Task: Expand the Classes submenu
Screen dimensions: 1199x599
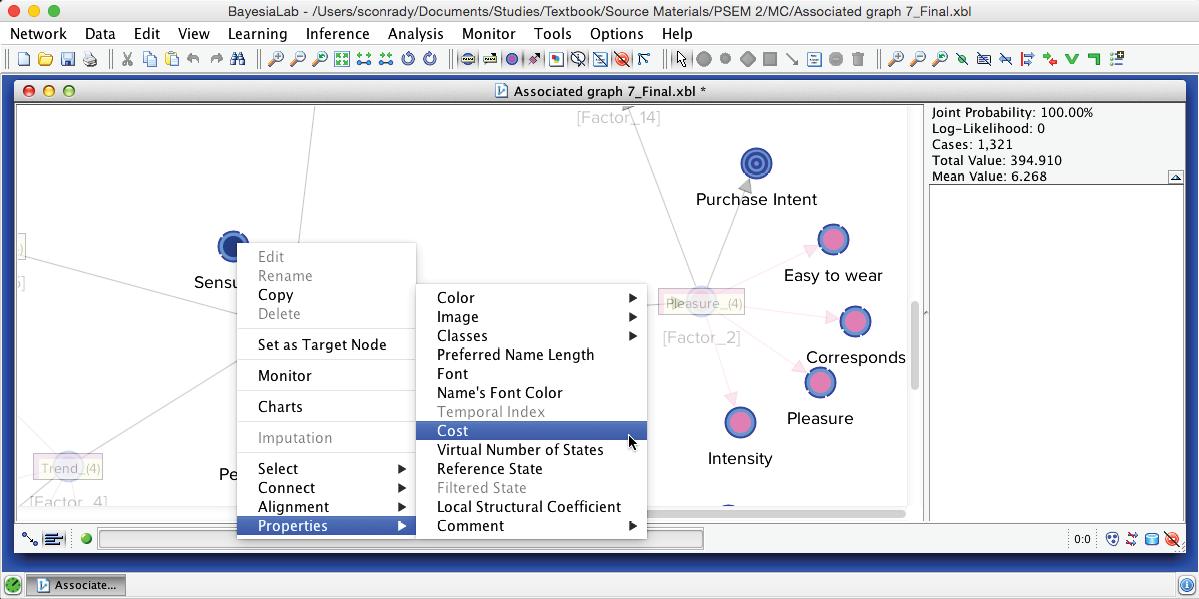Action: coord(531,336)
